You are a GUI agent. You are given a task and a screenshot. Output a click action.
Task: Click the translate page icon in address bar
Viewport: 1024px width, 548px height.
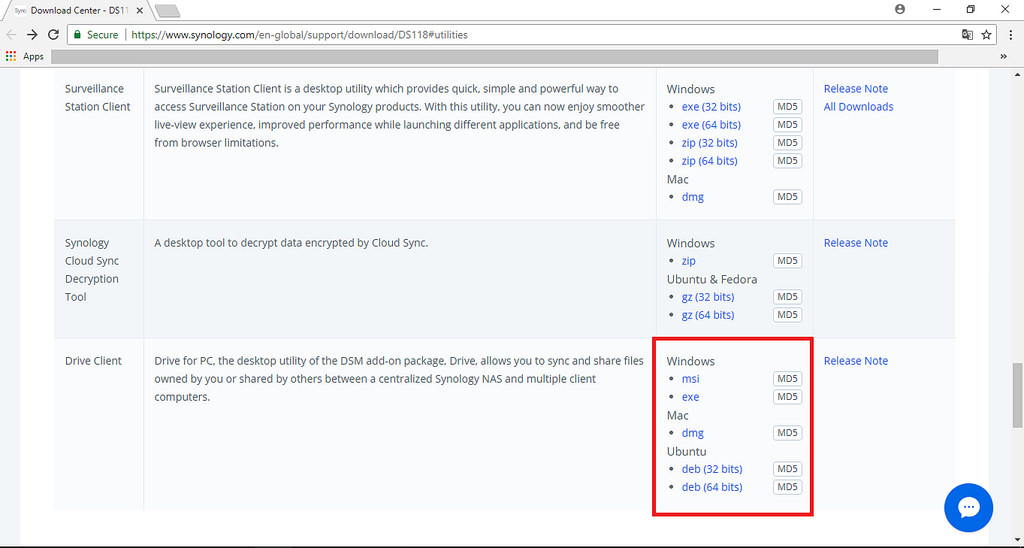pos(967,35)
